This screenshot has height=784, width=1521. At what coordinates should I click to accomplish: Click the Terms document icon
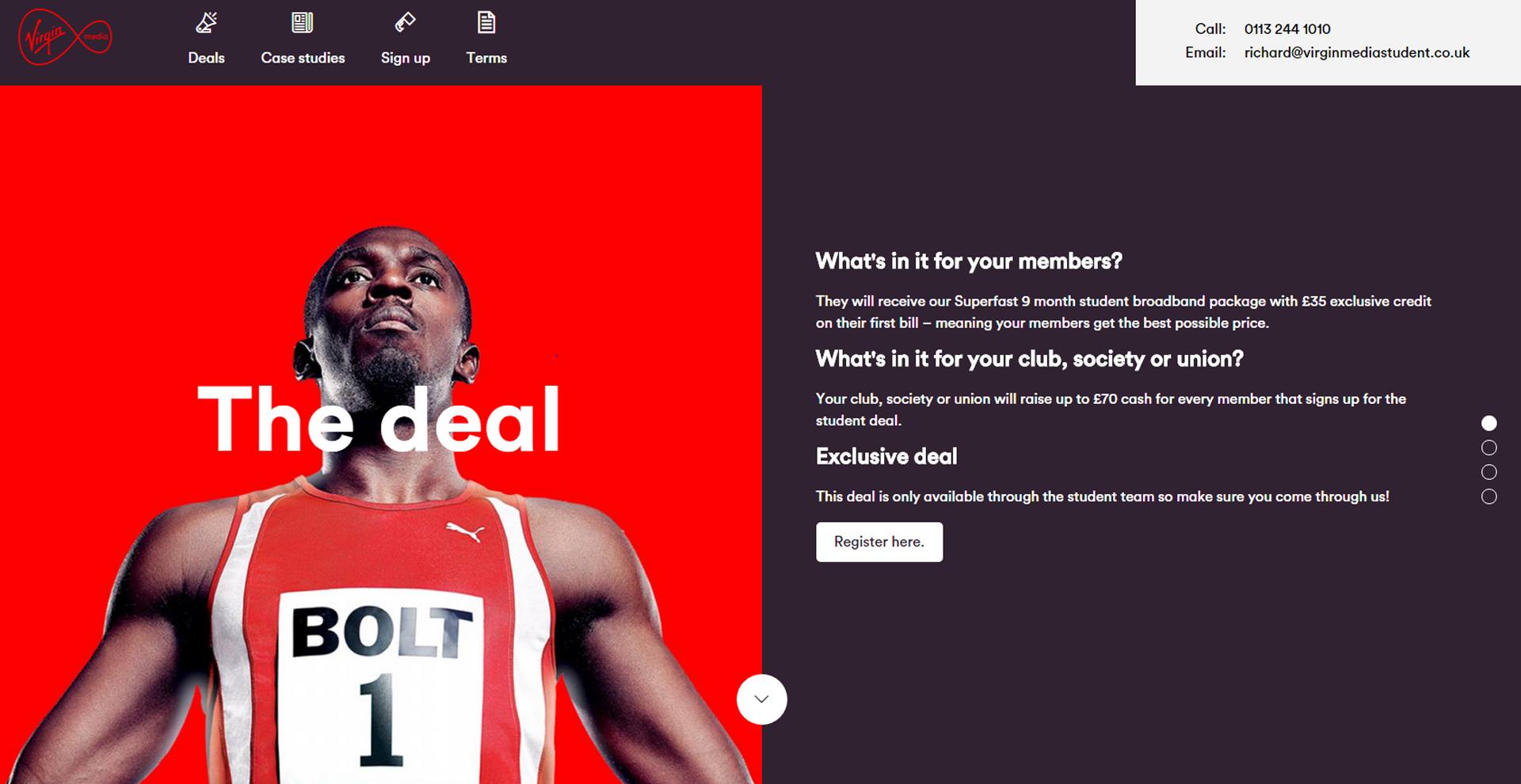point(486,22)
